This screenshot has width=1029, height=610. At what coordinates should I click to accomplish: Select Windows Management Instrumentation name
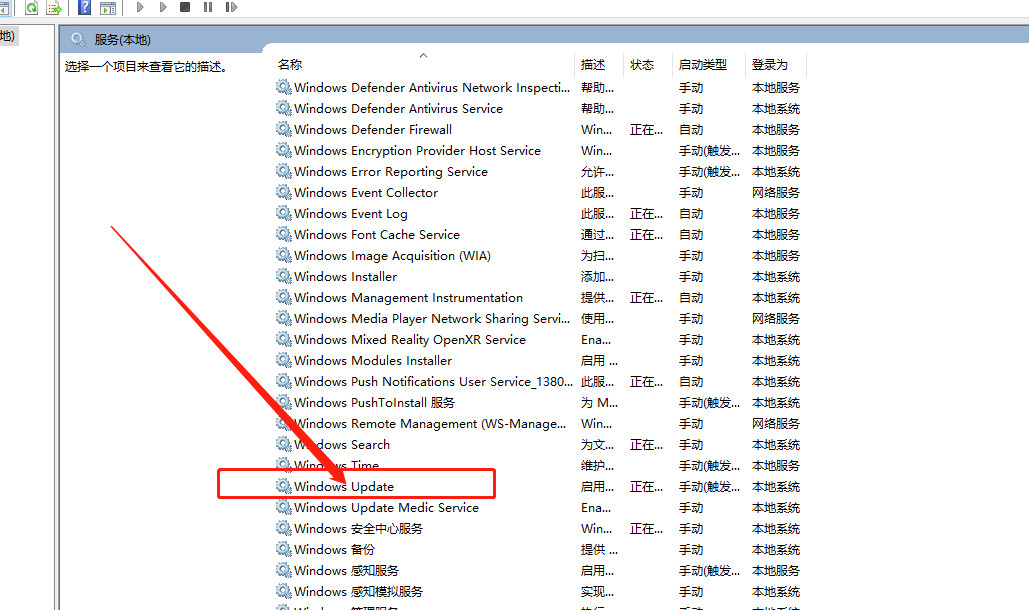click(408, 298)
